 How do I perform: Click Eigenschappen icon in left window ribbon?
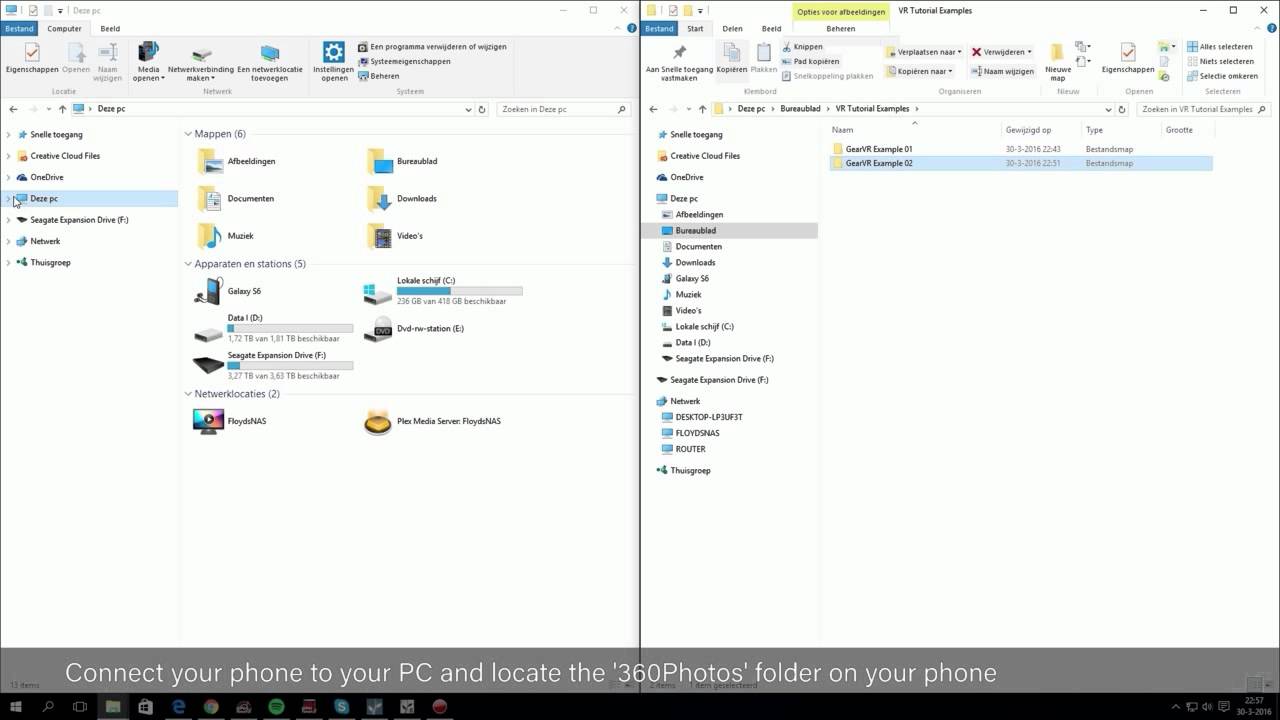pos(32,52)
